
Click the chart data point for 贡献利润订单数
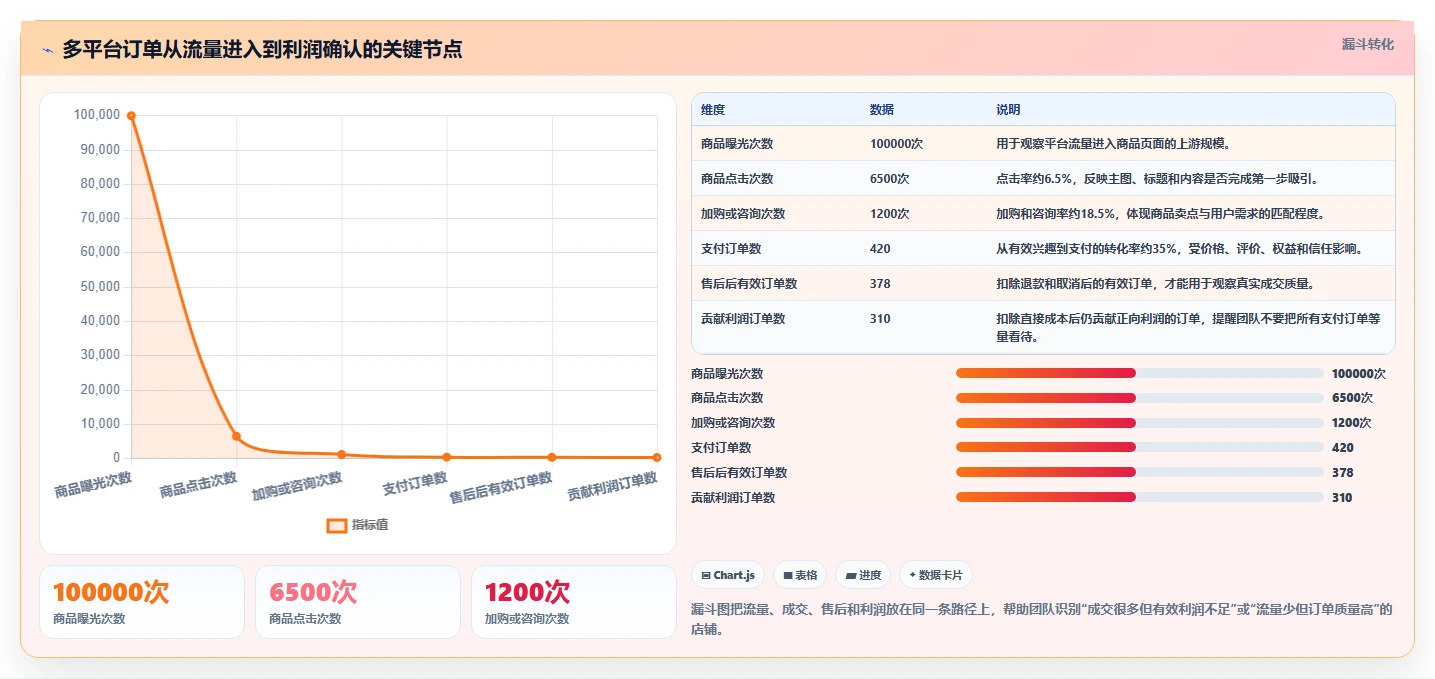pyautogui.click(x=657, y=457)
